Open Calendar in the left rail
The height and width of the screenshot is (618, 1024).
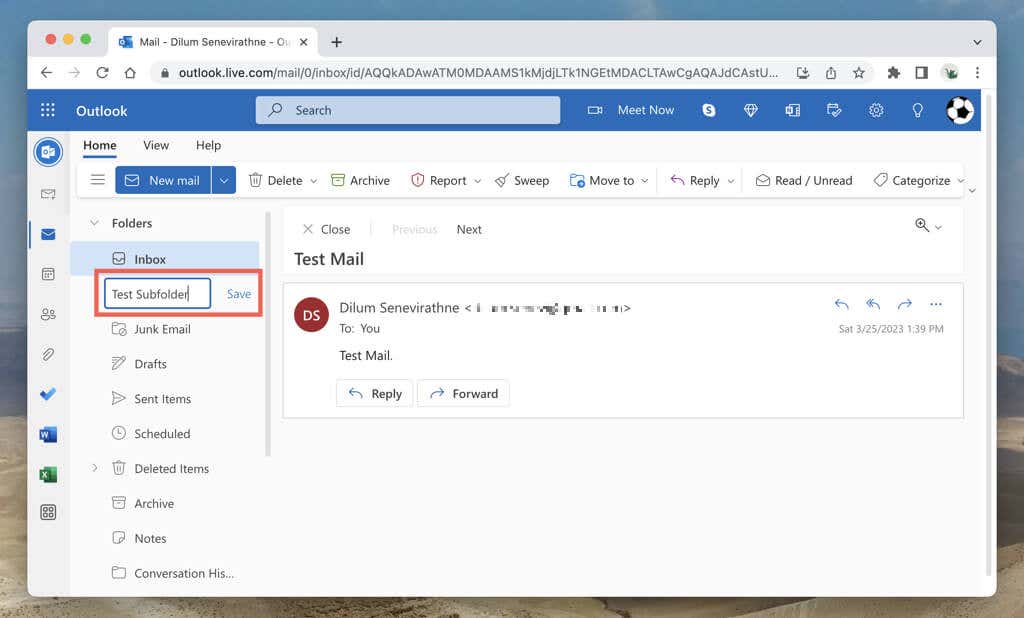(48, 274)
